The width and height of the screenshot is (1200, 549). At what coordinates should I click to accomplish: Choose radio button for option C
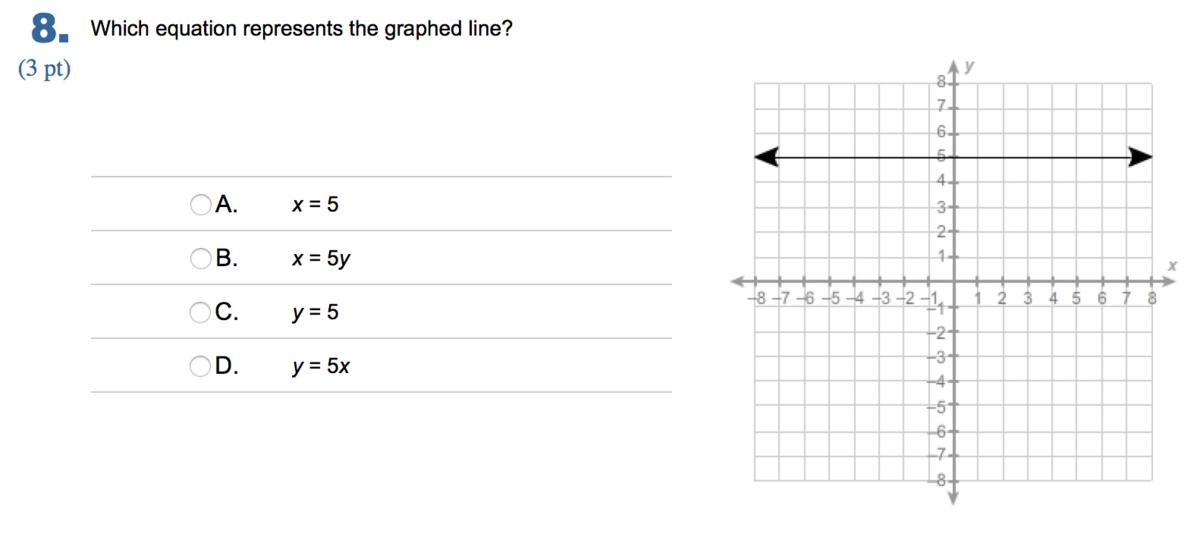(x=201, y=313)
